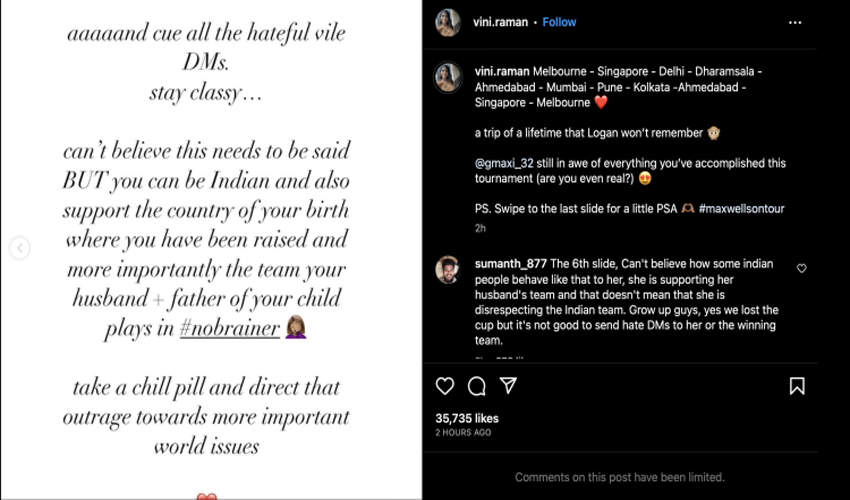Save the post with the bookmark icon
The height and width of the screenshot is (500, 850).
click(797, 386)
